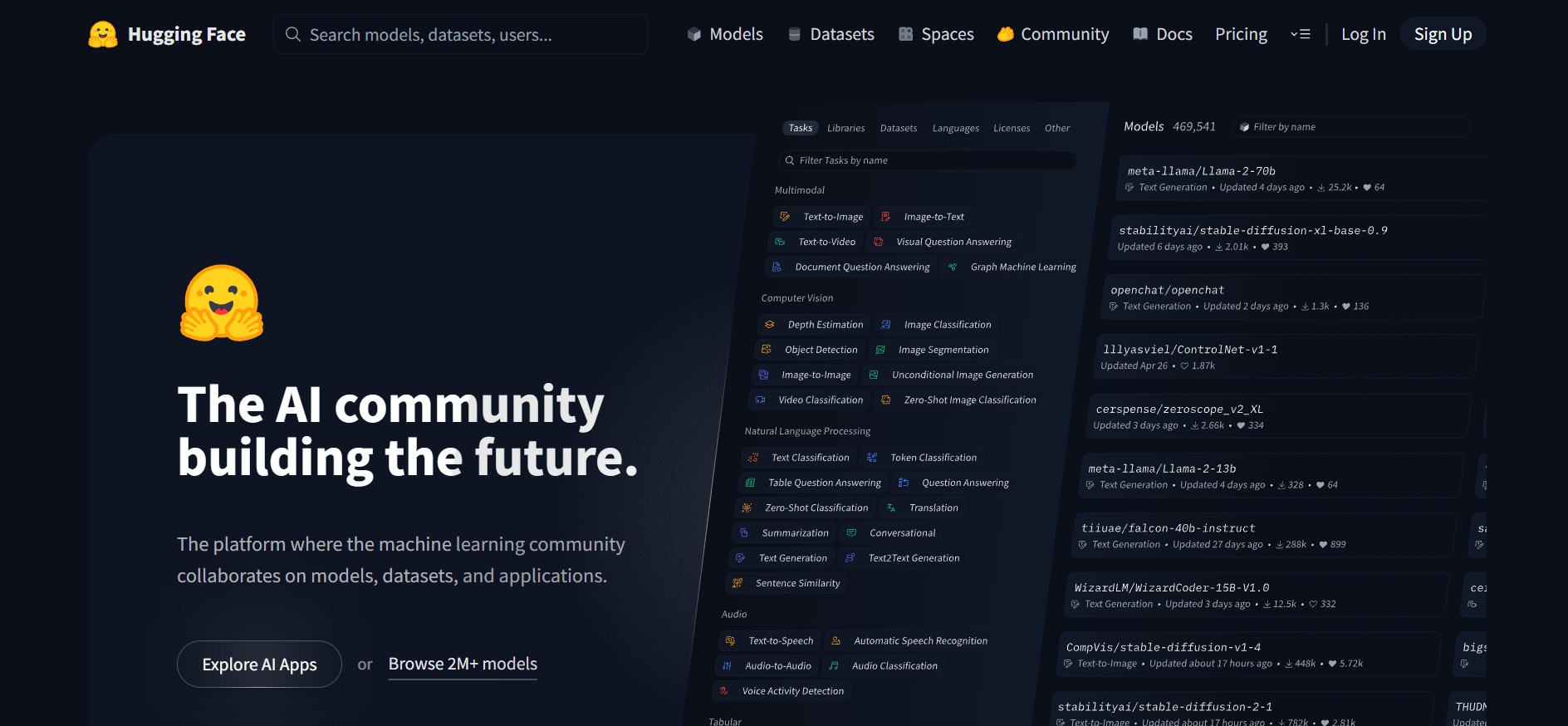Open the WizardLM/WizardCoder-15B-V1.0 model card
The height and width of the screenshot is (726, 1568).
[x=1257, y=596]
